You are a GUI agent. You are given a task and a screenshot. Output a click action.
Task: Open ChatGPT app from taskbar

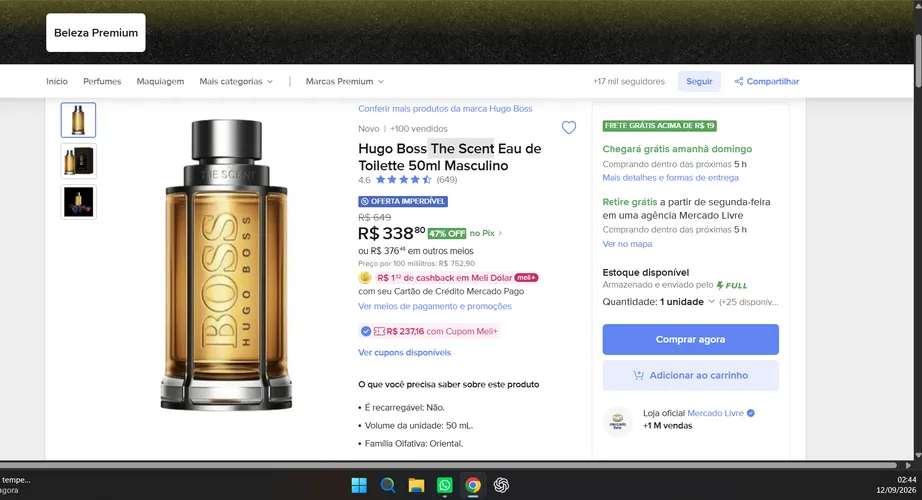point(501,485)
